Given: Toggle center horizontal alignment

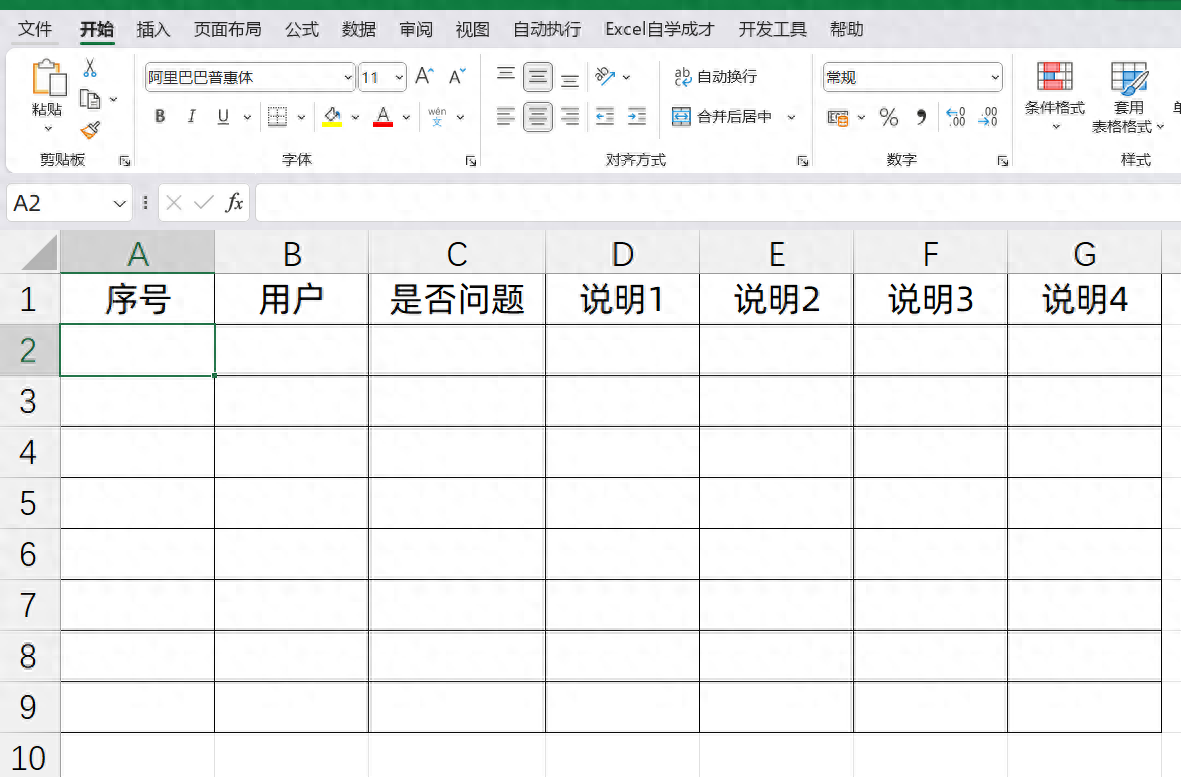Looking at the screenshot, I should coord(538,117).
